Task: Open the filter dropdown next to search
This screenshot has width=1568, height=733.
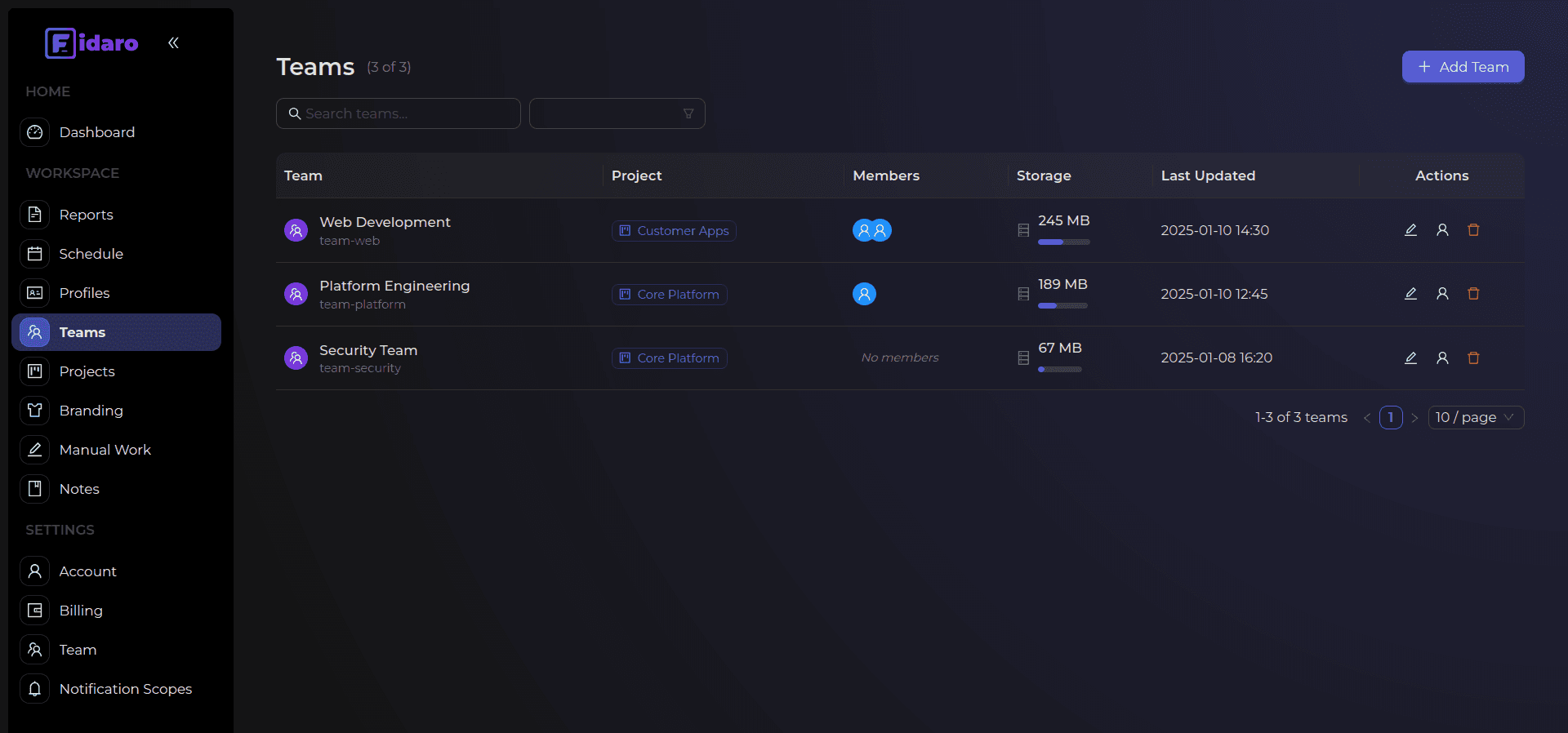Action: pos(617,113)
